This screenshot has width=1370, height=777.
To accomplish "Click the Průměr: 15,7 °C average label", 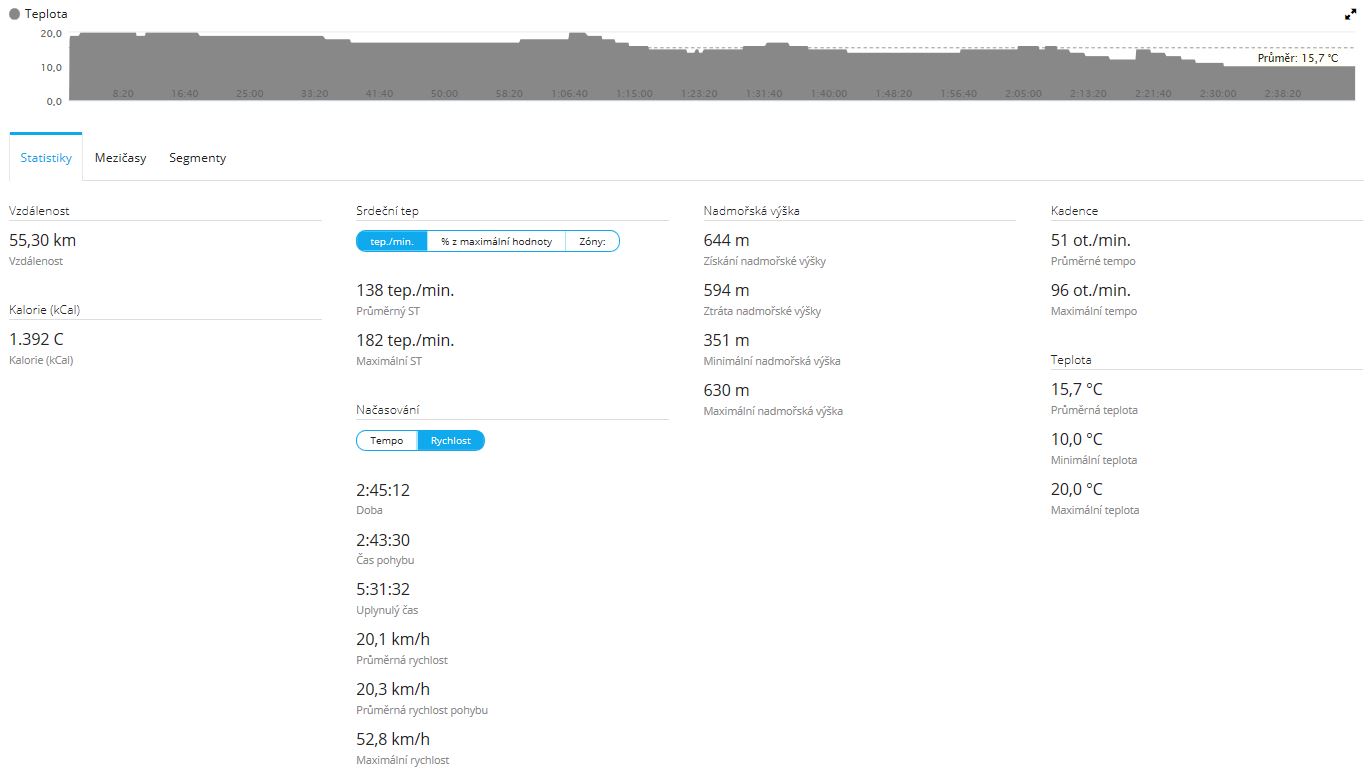I will tap(1297, 59).
